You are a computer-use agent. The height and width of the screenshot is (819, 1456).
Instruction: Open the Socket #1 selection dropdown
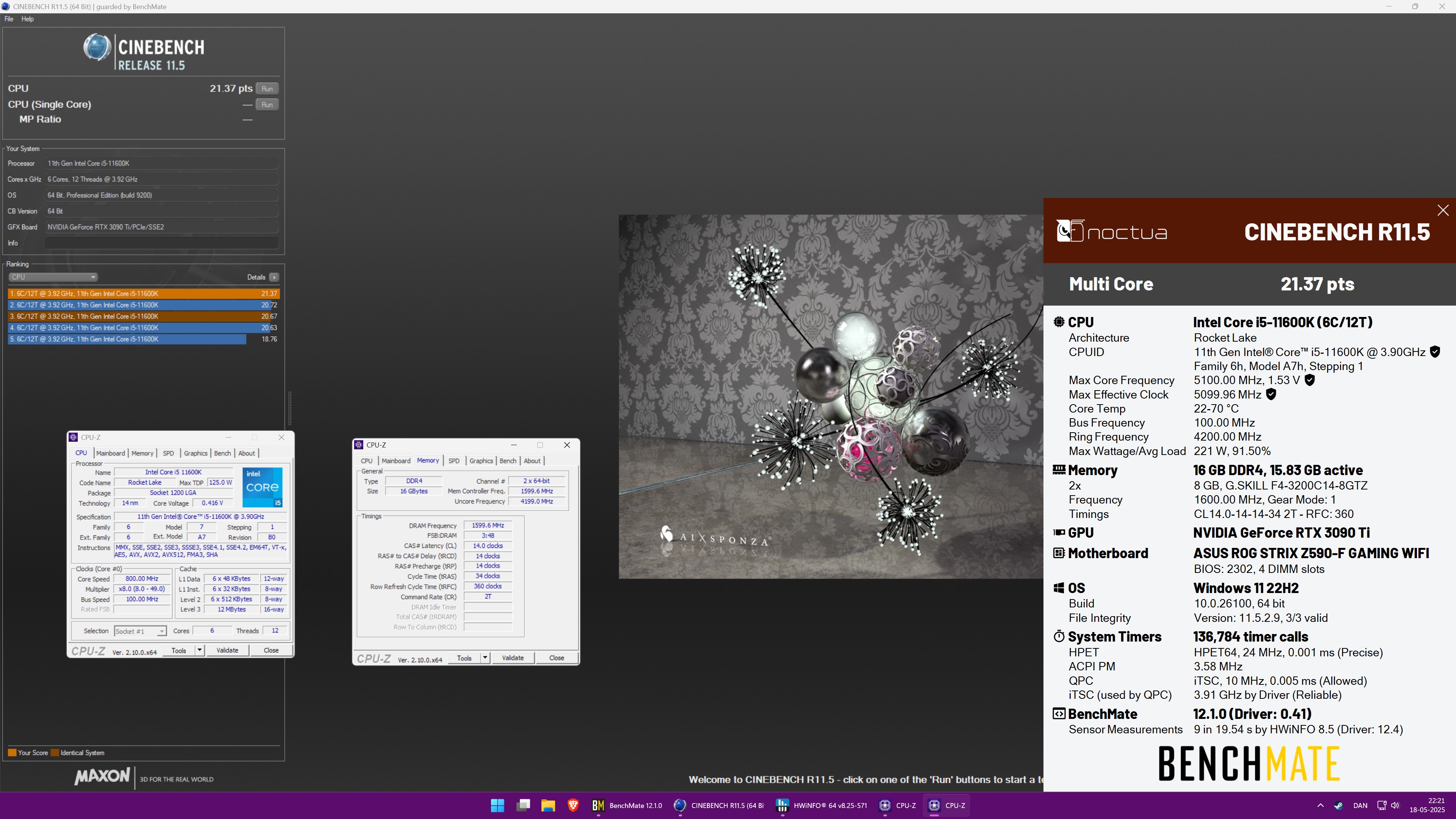pos(140,631)
